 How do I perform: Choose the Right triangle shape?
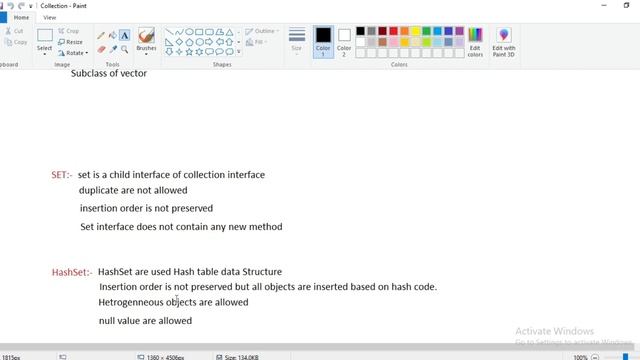point(169,42)
